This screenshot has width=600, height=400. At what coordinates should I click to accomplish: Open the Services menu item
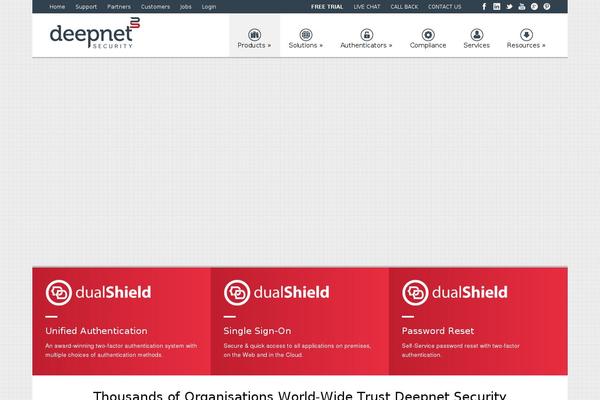(x=477, y=45)
